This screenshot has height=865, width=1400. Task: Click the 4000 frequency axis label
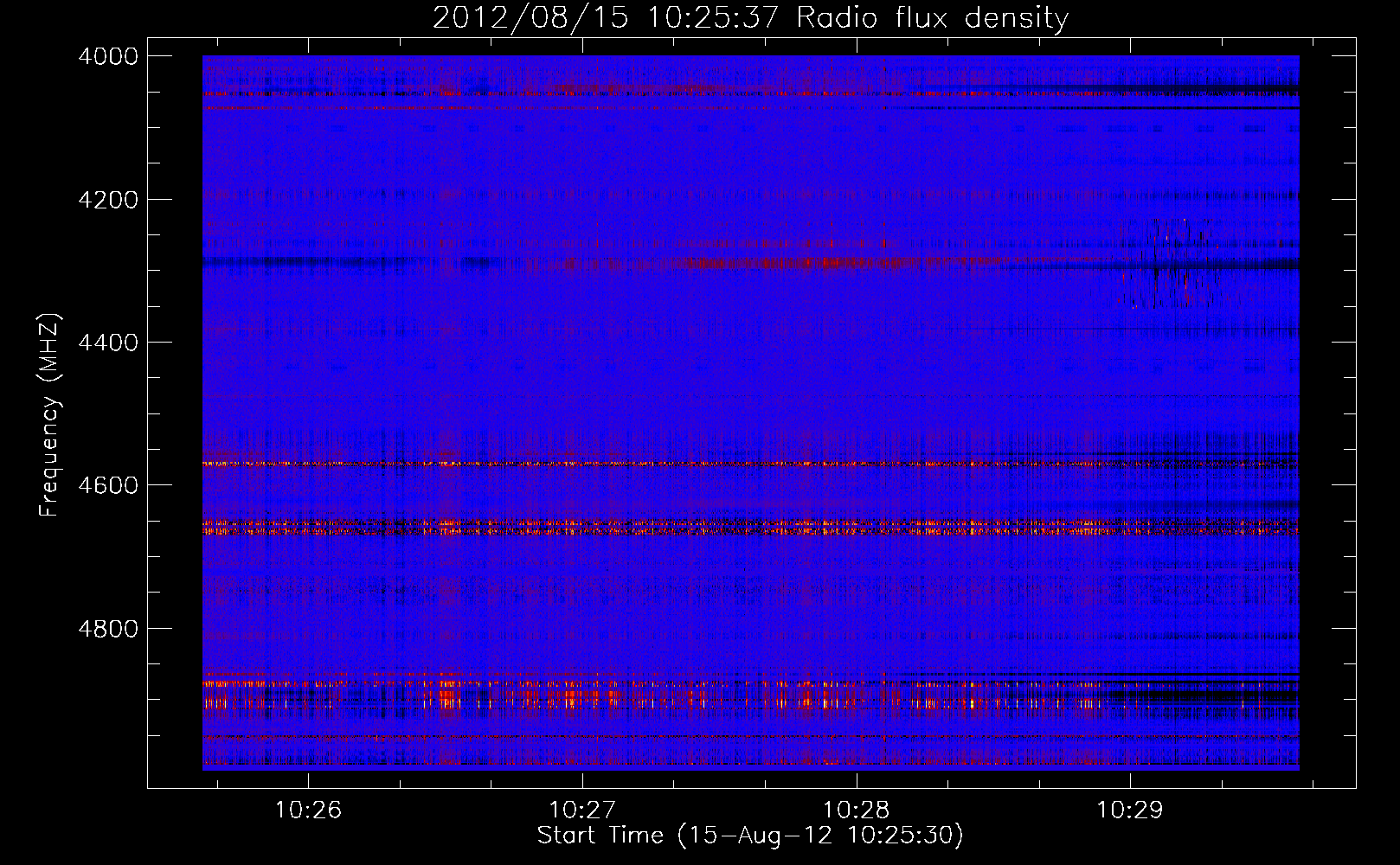click(108, 56)
